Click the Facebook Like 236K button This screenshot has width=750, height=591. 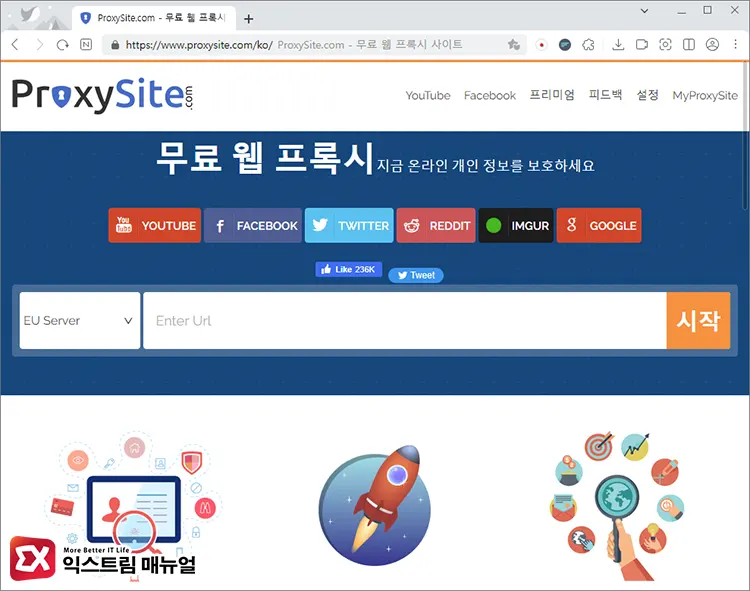(348, 270)
